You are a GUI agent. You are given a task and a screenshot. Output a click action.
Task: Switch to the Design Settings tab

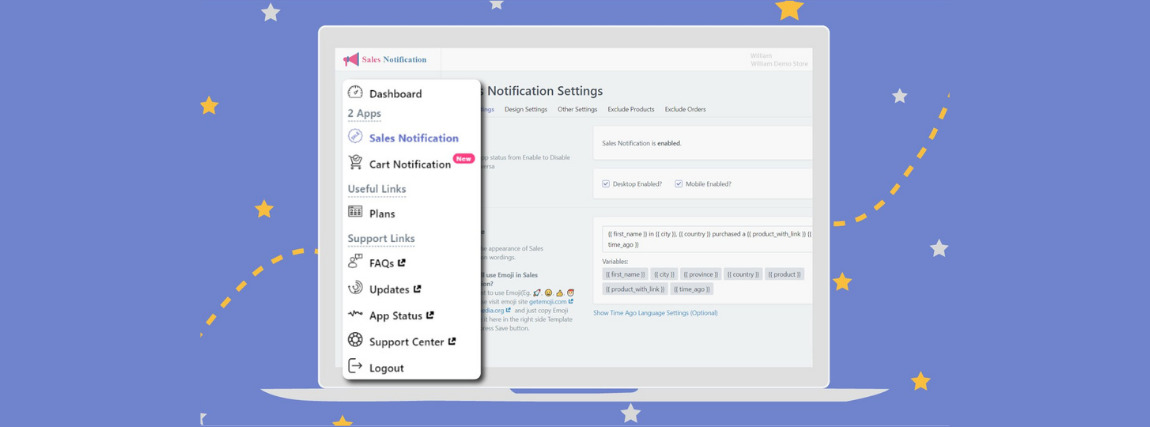tap(525, 109)
